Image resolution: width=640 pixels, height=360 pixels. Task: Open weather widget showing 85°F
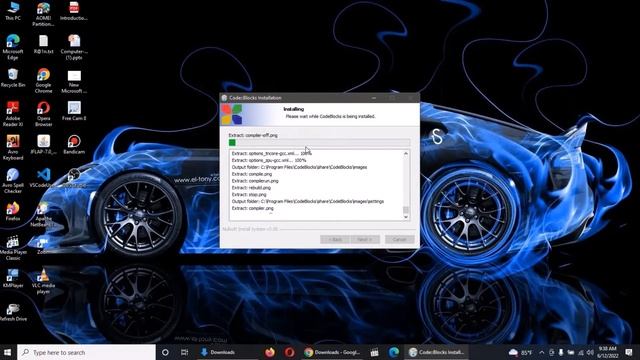pyautogui.click(x=521, y=352)
